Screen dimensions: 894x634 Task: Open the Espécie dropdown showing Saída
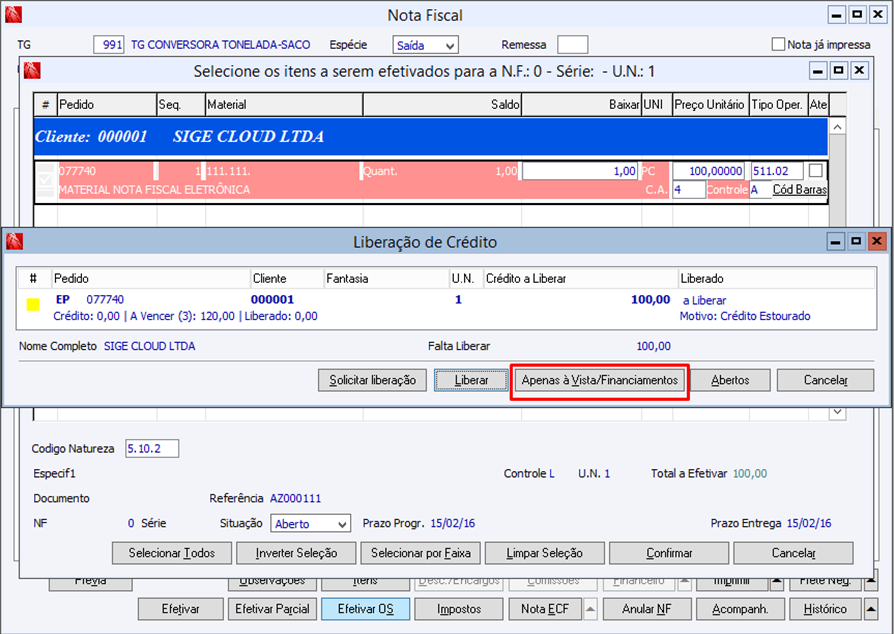(x=425, y=45)
